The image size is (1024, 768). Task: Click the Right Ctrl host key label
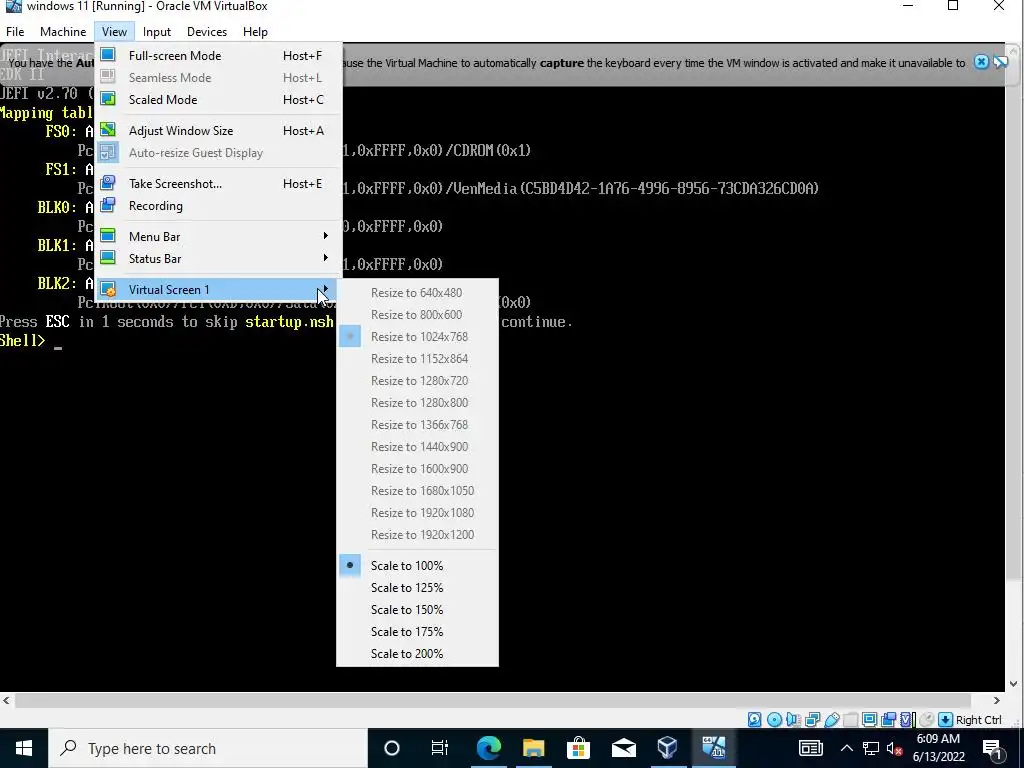click(x=978, y=720)
